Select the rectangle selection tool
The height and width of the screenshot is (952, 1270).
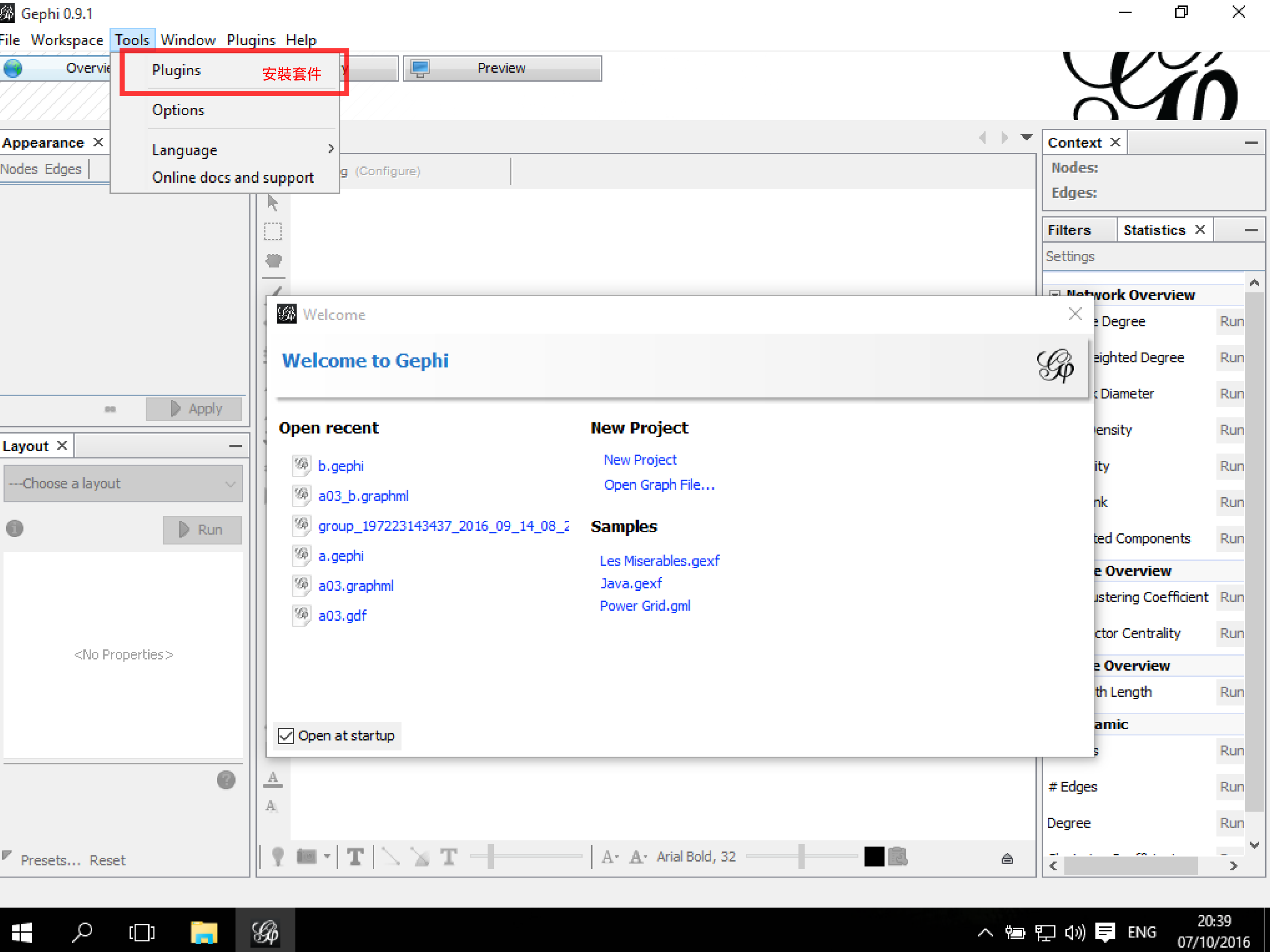[273, 231]
